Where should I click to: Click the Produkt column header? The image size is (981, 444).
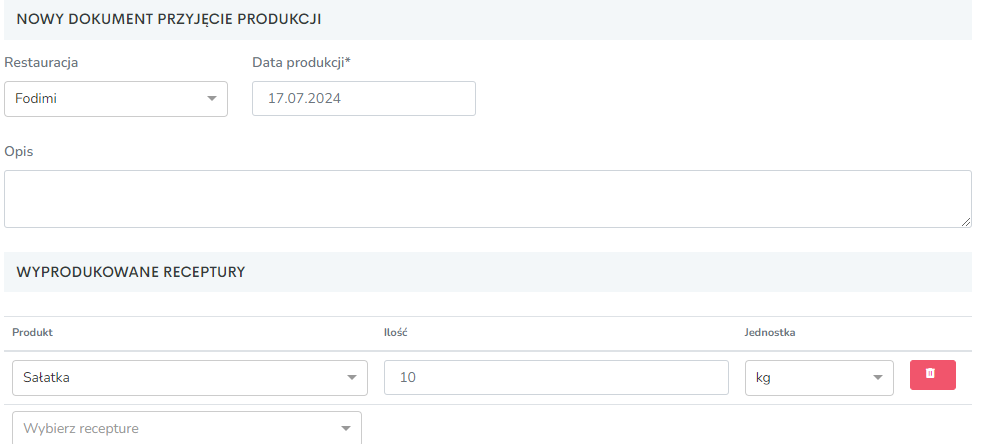(x=33, y=333)
